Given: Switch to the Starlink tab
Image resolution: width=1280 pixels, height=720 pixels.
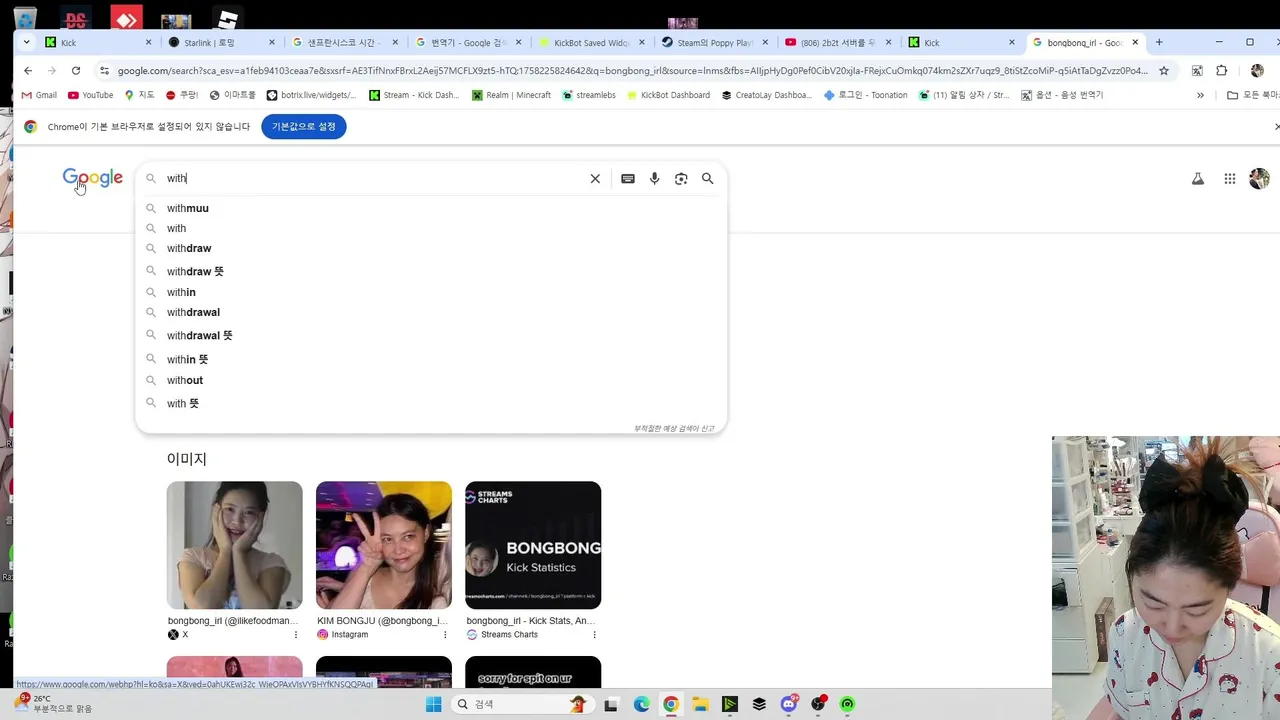Looking at the screenshot, I should coord(221,43).
